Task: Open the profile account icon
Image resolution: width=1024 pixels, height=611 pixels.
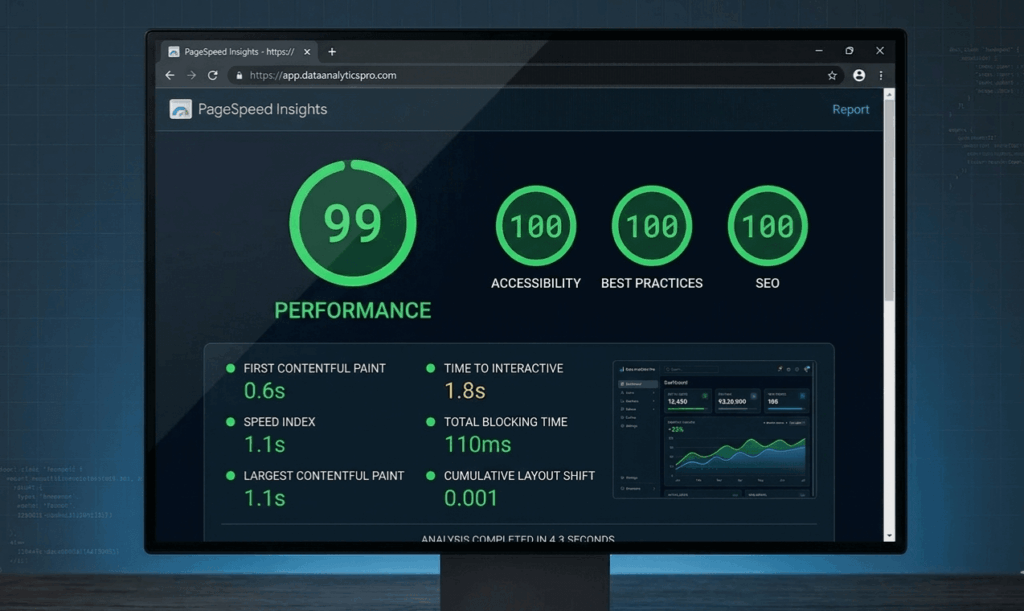Action: click(x=859, y=76)
